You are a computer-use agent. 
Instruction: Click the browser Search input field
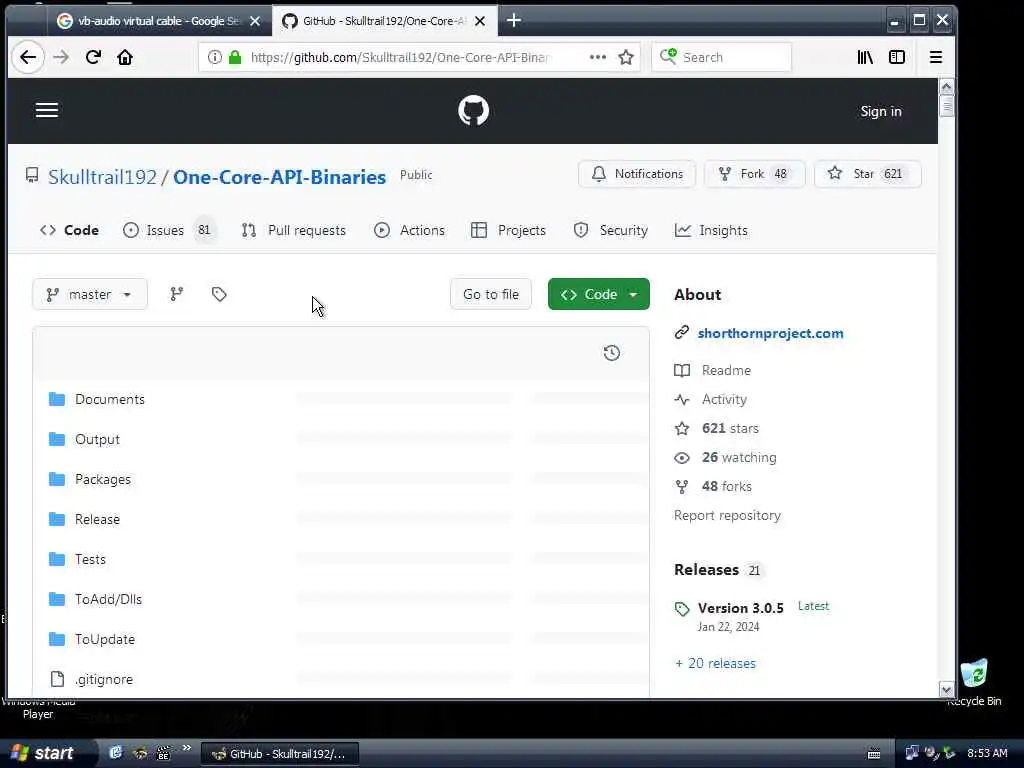point(722,57)
